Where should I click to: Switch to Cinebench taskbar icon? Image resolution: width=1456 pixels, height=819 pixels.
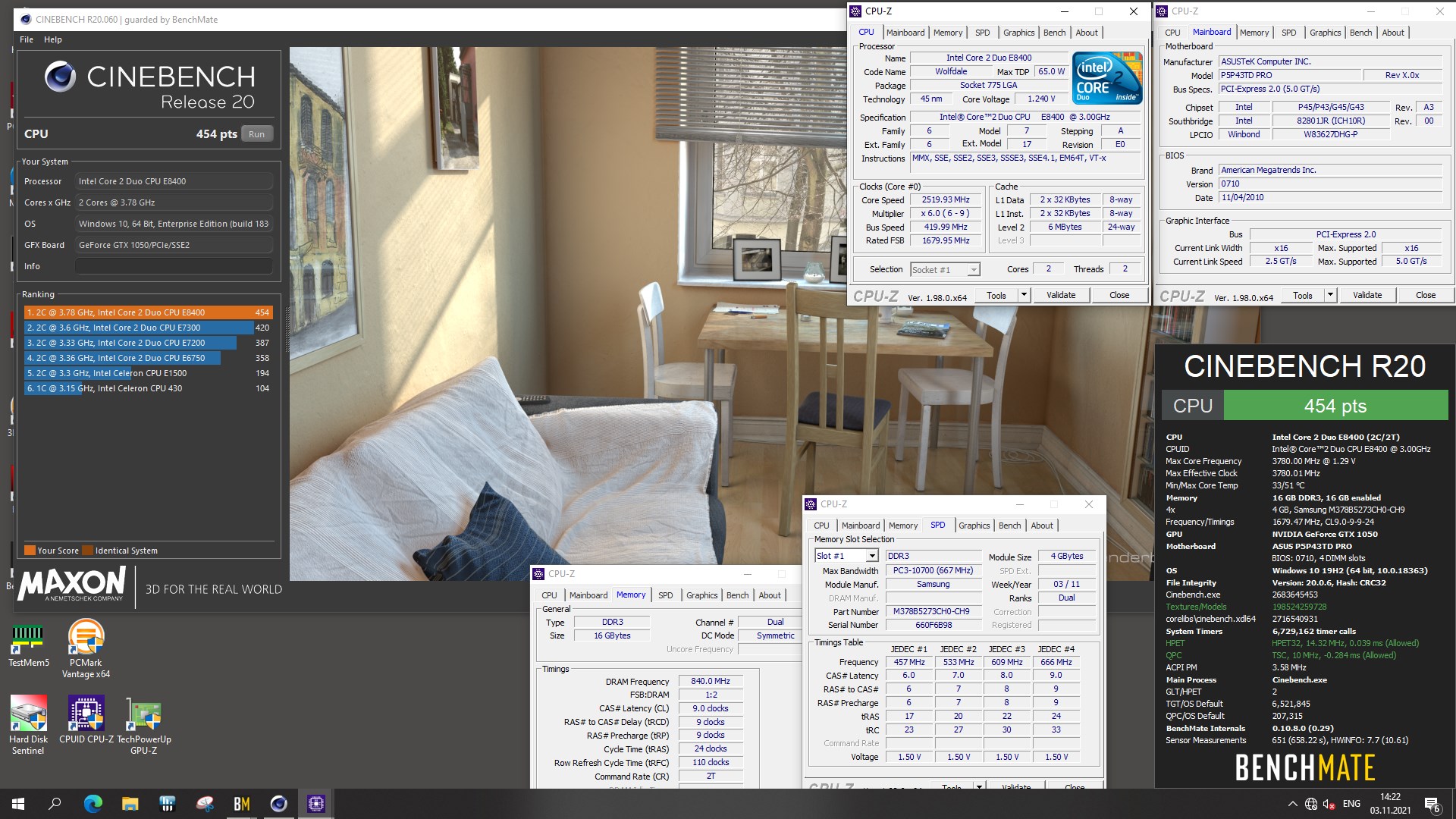(x=279, y=804)
